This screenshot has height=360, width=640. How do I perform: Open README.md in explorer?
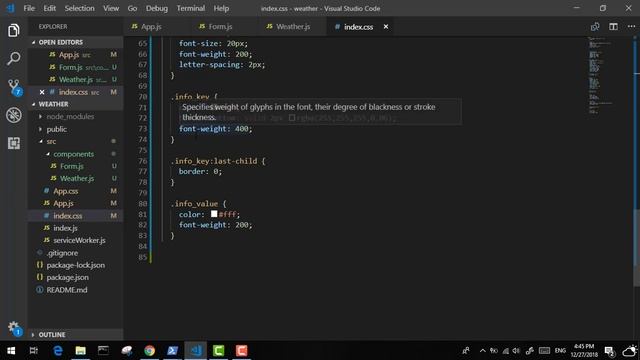click(x=67, y=290)
